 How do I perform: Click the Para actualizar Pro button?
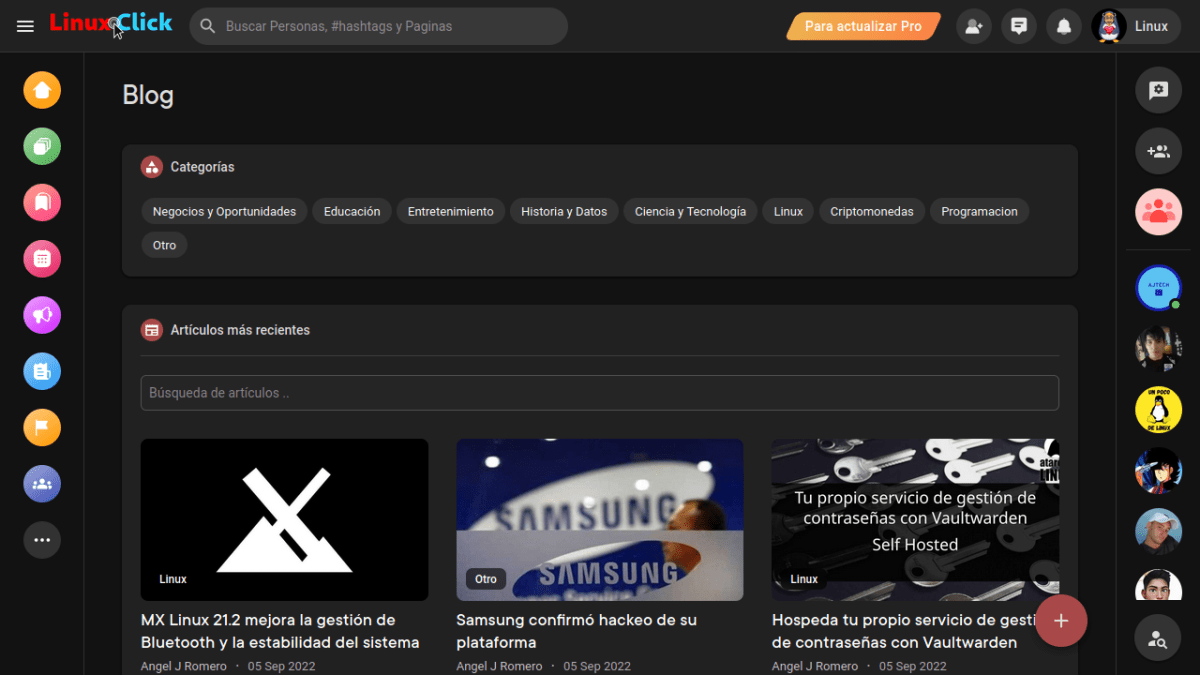tap(863, 26)
